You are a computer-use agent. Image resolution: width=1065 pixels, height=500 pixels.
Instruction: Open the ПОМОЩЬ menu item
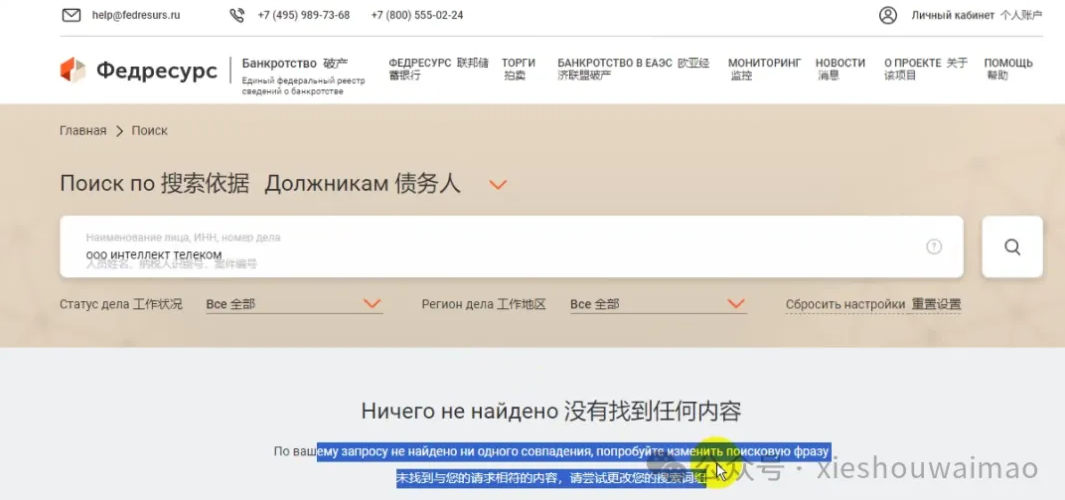tap(1008, 69)
